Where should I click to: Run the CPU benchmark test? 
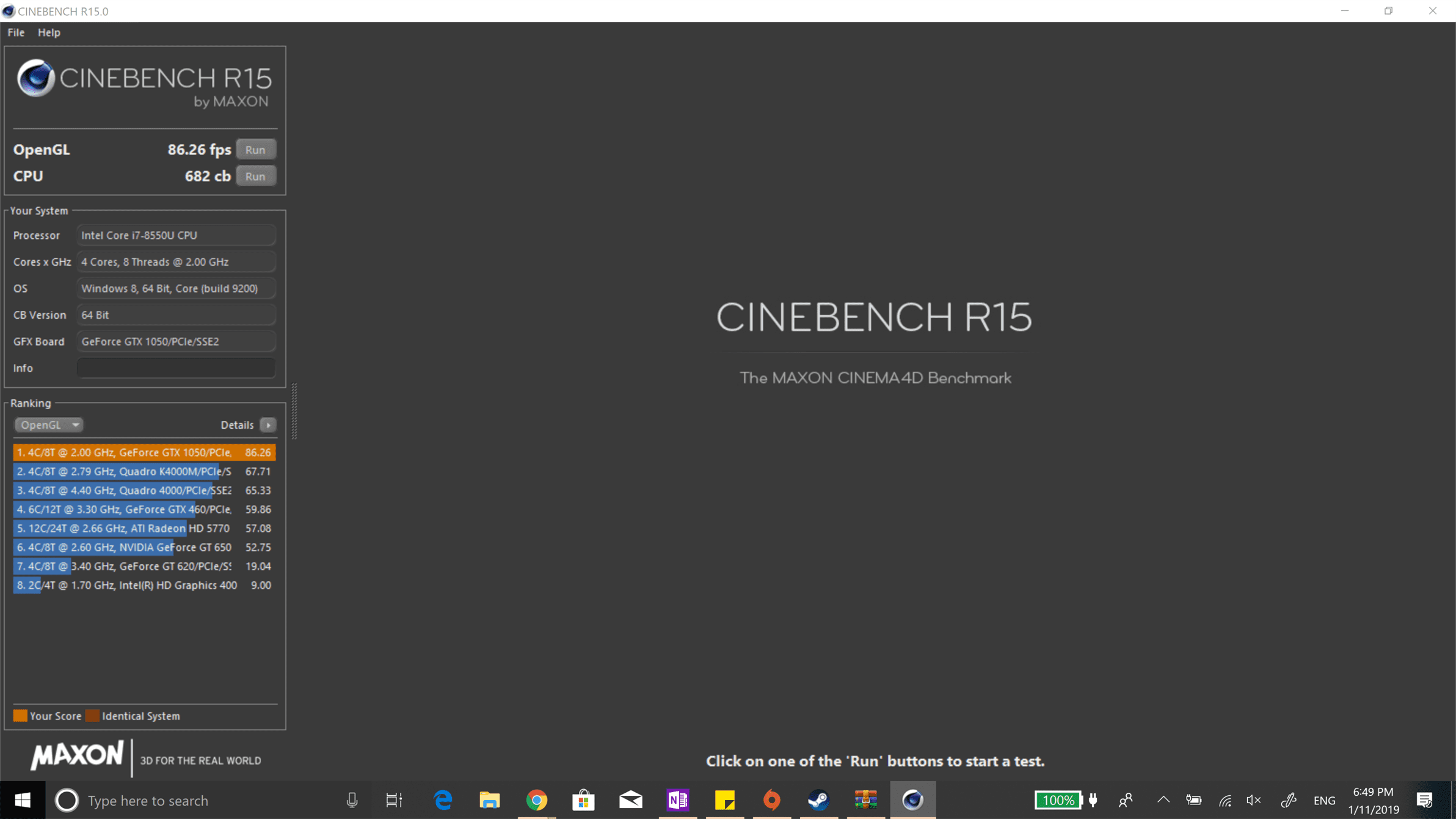pyautogui.click(x=255, y=177)
